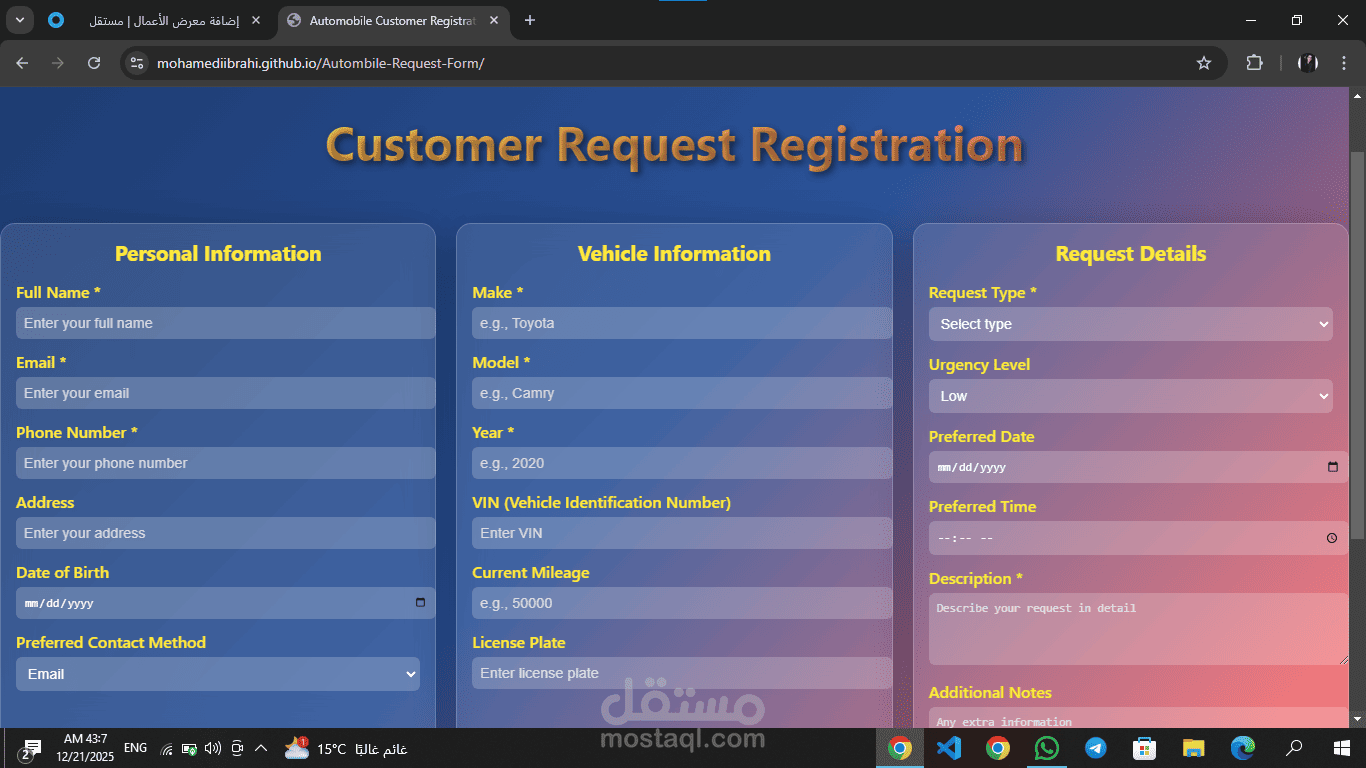Reload the page with refresh icon

coord(94,63)
